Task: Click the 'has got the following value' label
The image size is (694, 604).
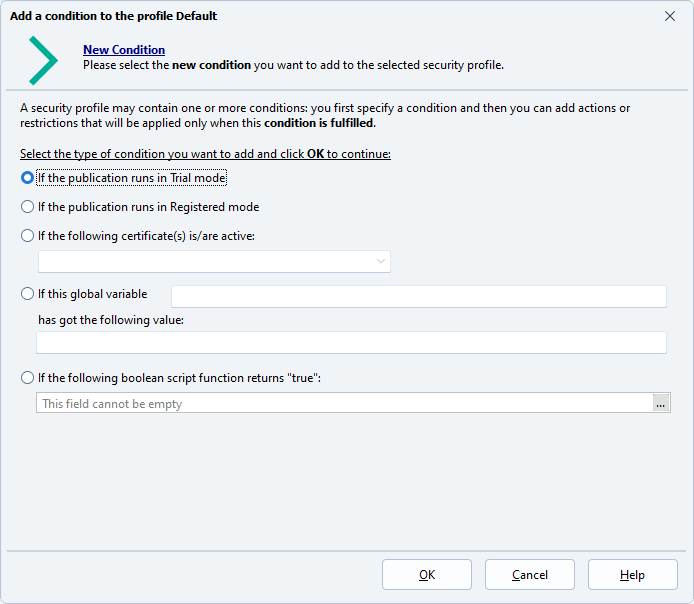Action: pos(111,320)
